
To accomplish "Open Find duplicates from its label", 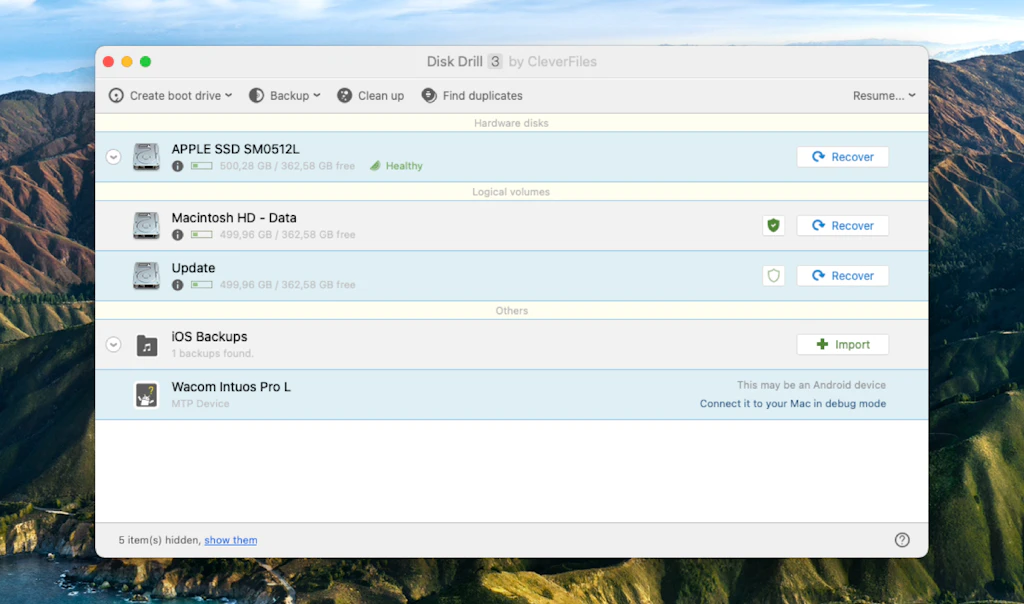I will [483, 95].
